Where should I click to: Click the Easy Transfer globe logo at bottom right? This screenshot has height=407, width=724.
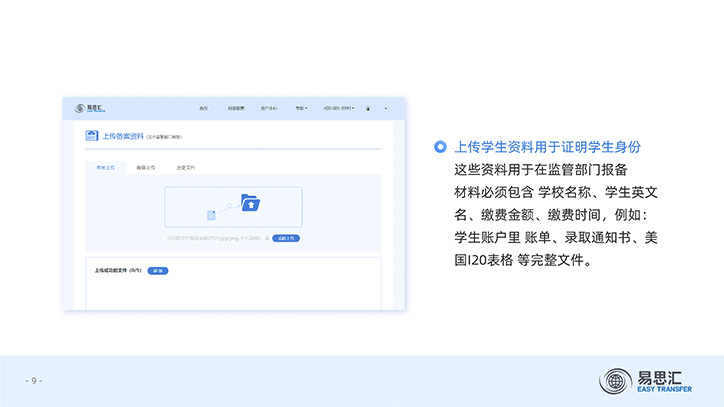point(615,381)
